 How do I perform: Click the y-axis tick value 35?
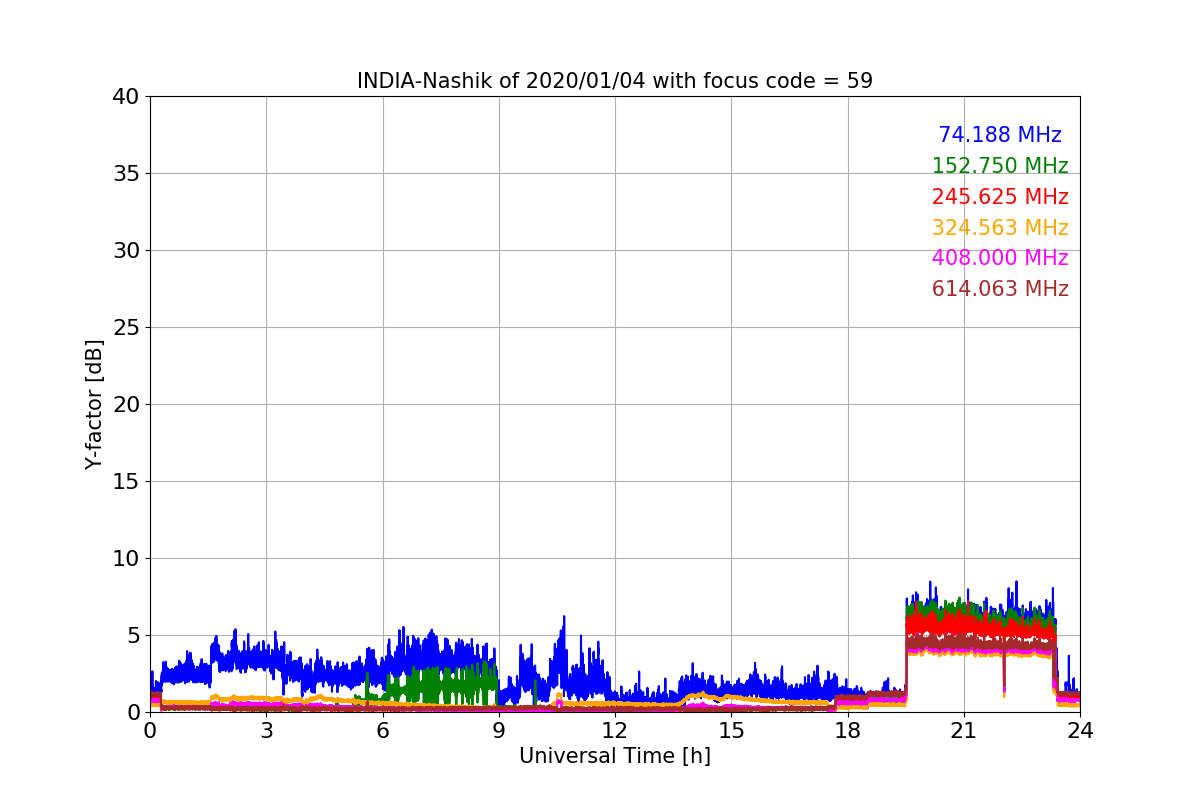tap(126, 174)
